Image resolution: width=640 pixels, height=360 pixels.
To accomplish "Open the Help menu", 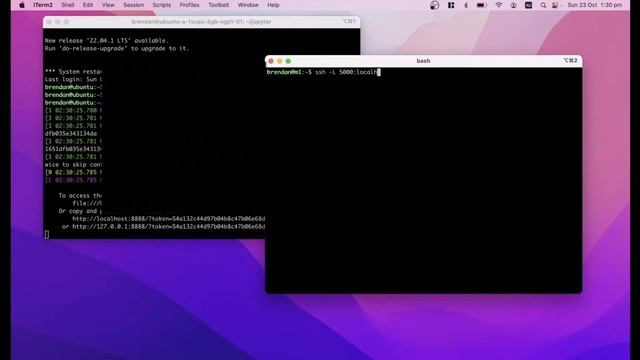I will point(273,5).
